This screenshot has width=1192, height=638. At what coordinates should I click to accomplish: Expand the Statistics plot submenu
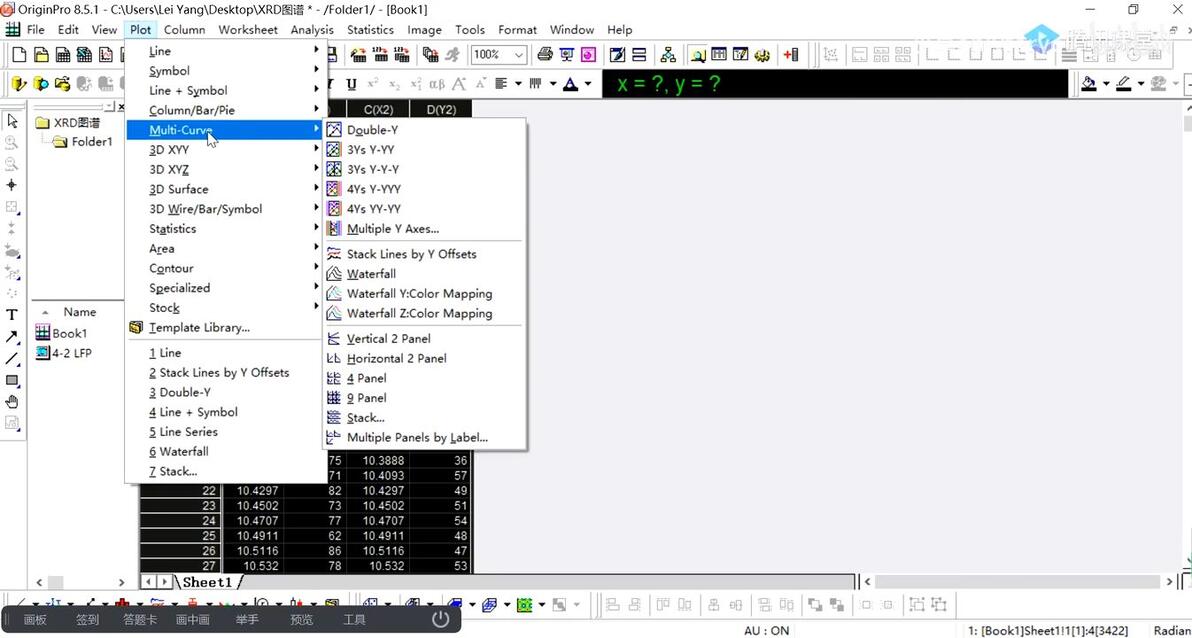point(227,229)
